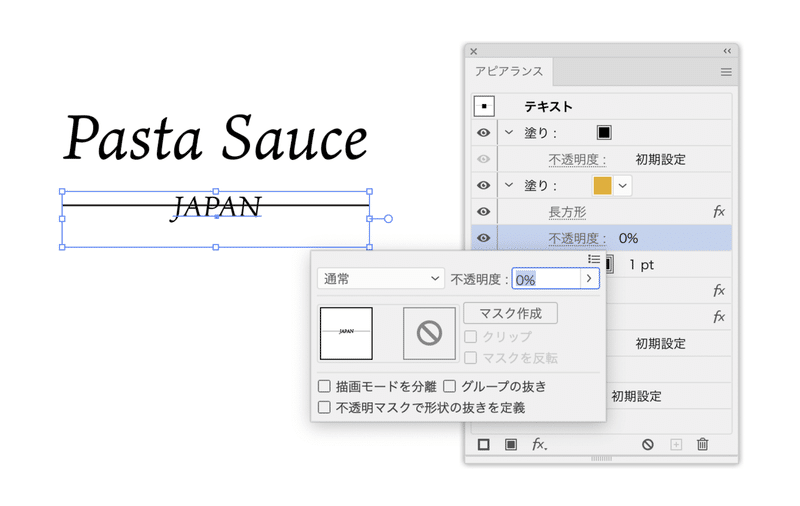Click the JAPAN text on canvas
This screenshot has height=506, width=800.
[x=216, y=208]
